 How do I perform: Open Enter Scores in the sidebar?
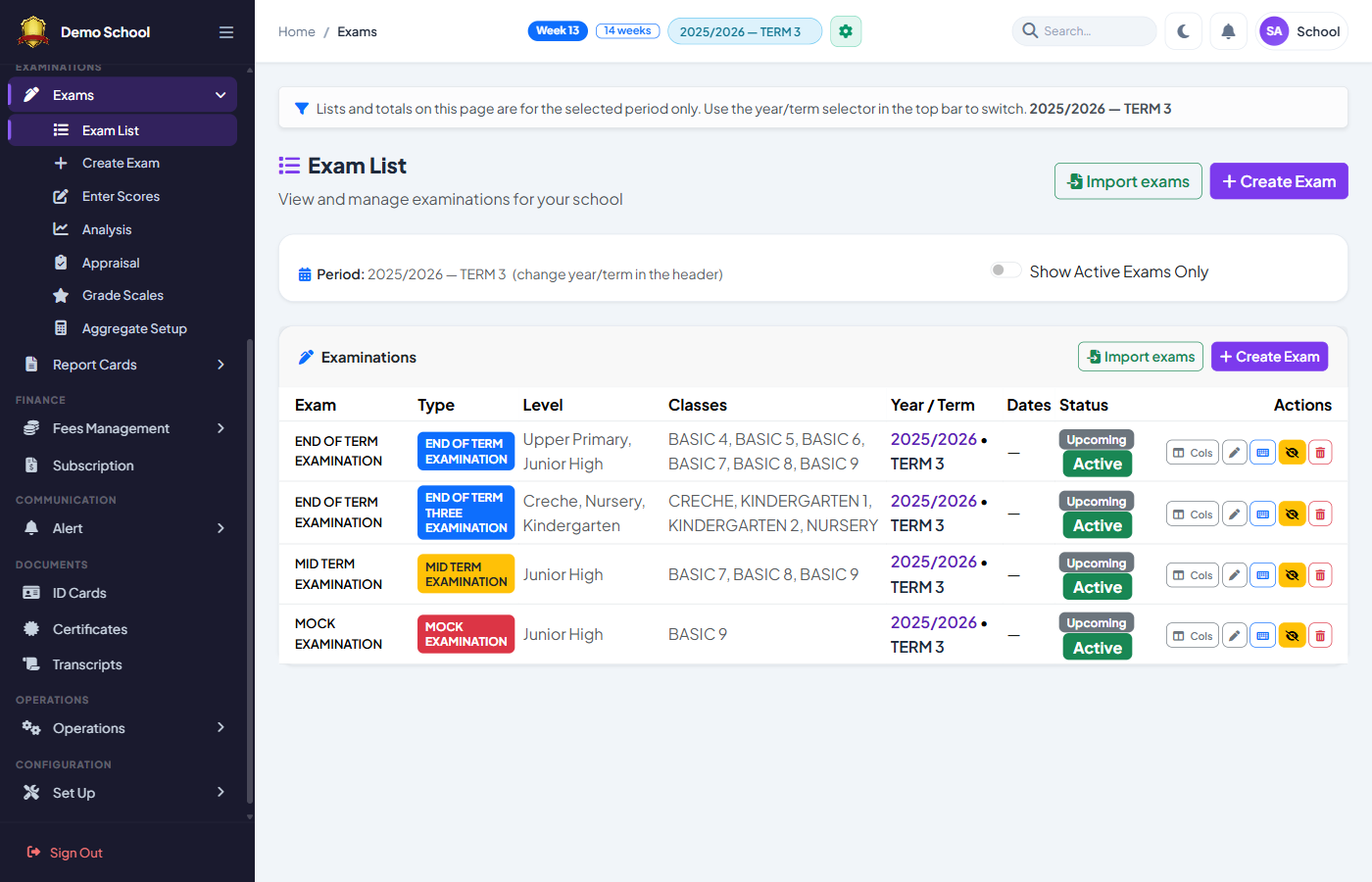click(121, 196)
